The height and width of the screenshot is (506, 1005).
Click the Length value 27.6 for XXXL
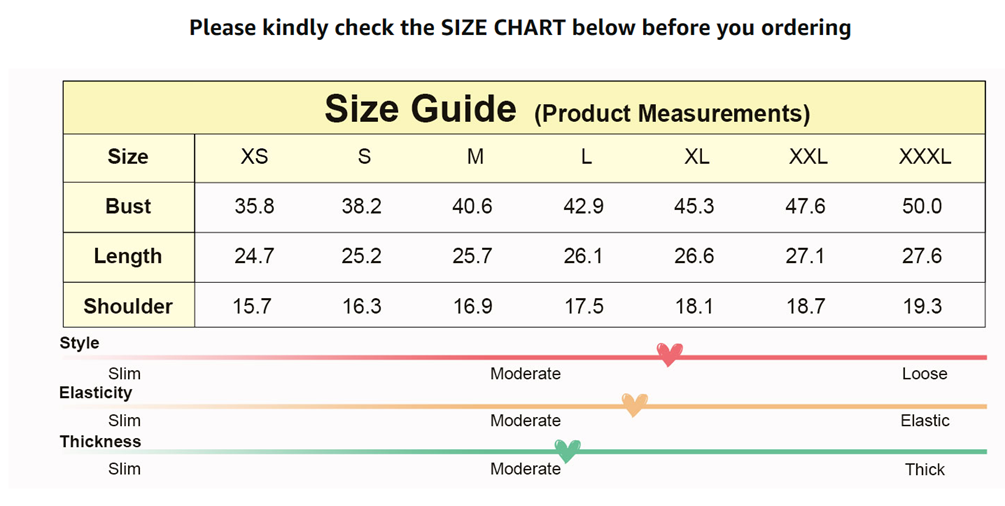coord(922,256)
